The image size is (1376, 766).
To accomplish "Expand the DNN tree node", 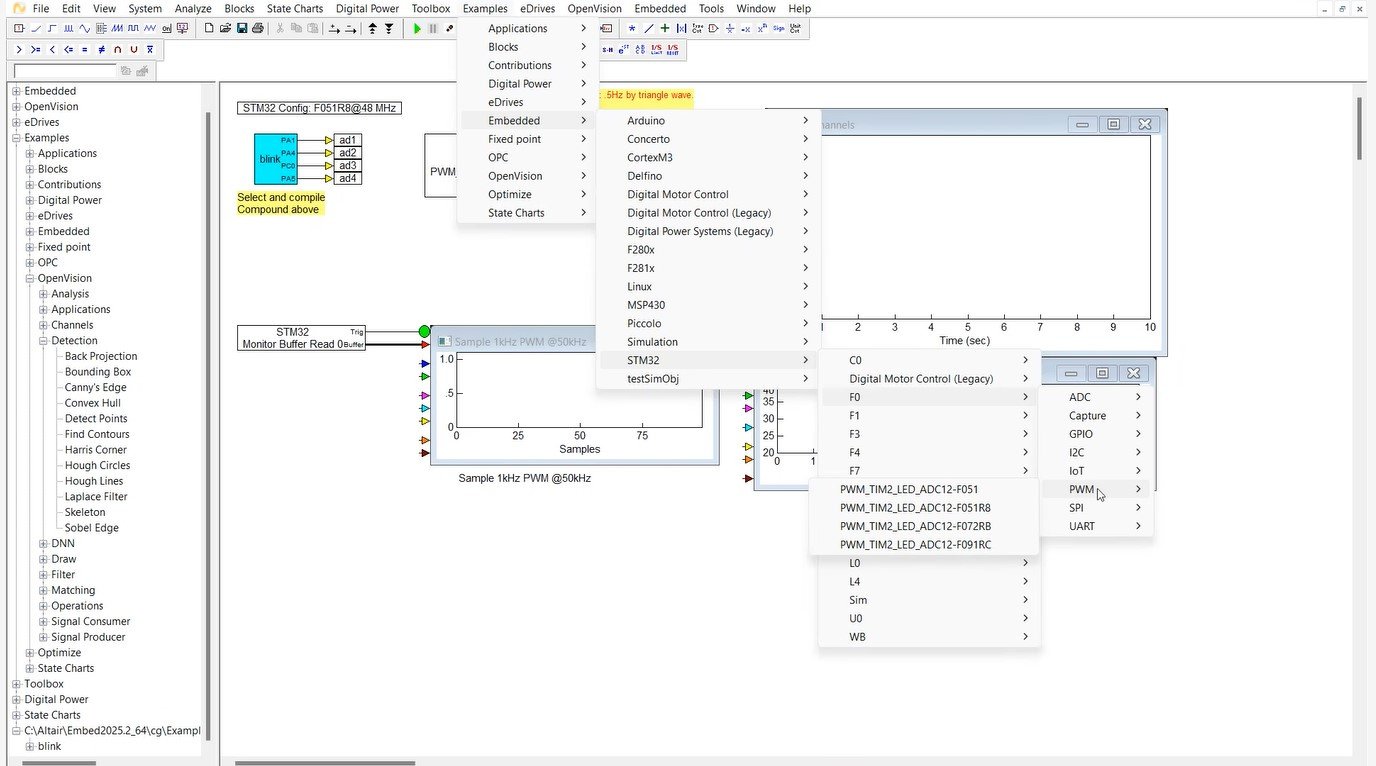I will pyautogui.click(x=43, y=543).
